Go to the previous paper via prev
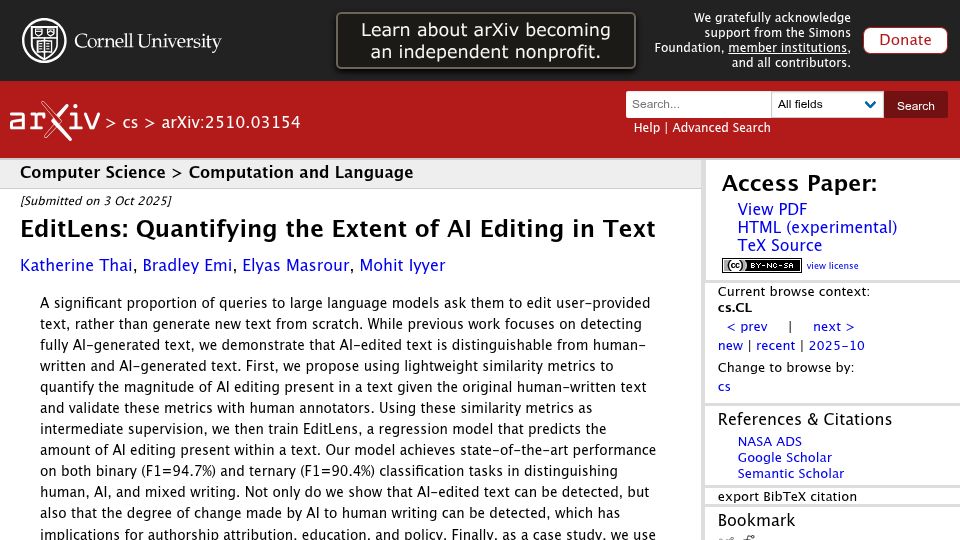Screen dimensions: 960x540 (747, 326)
